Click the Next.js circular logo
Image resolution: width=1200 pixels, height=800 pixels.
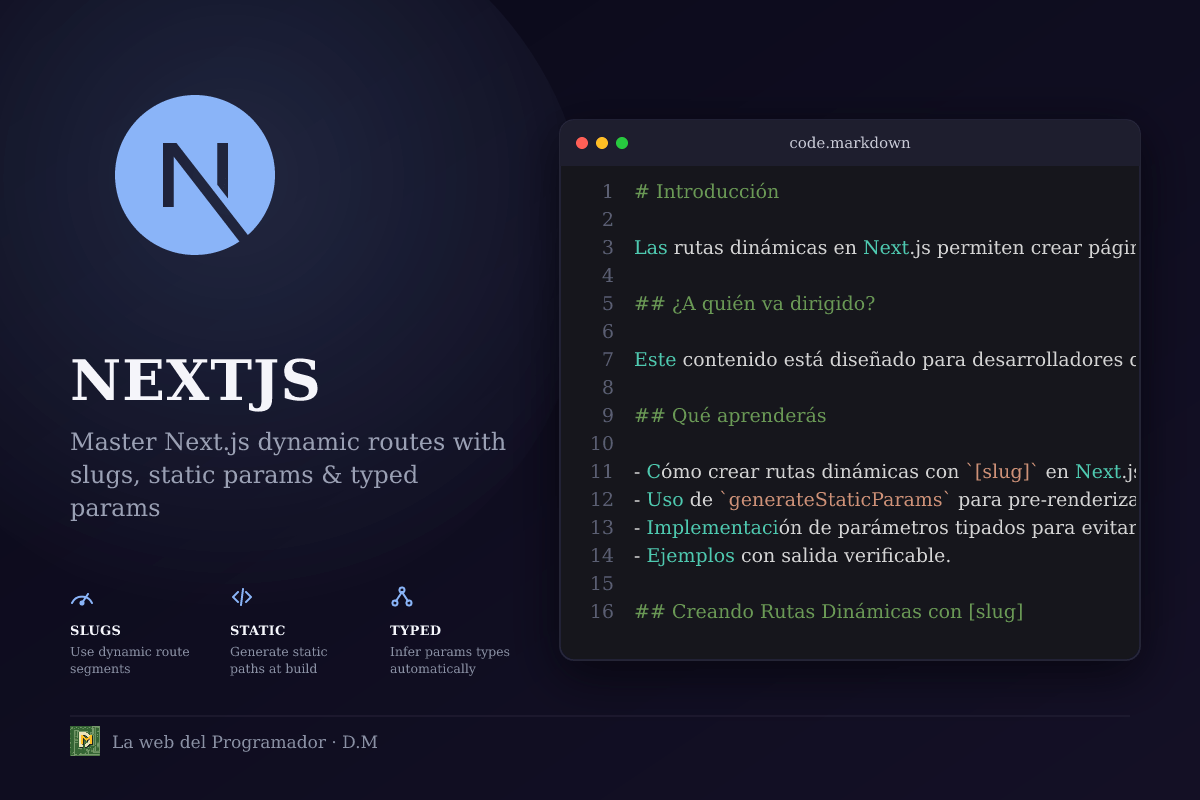(195, 175)
